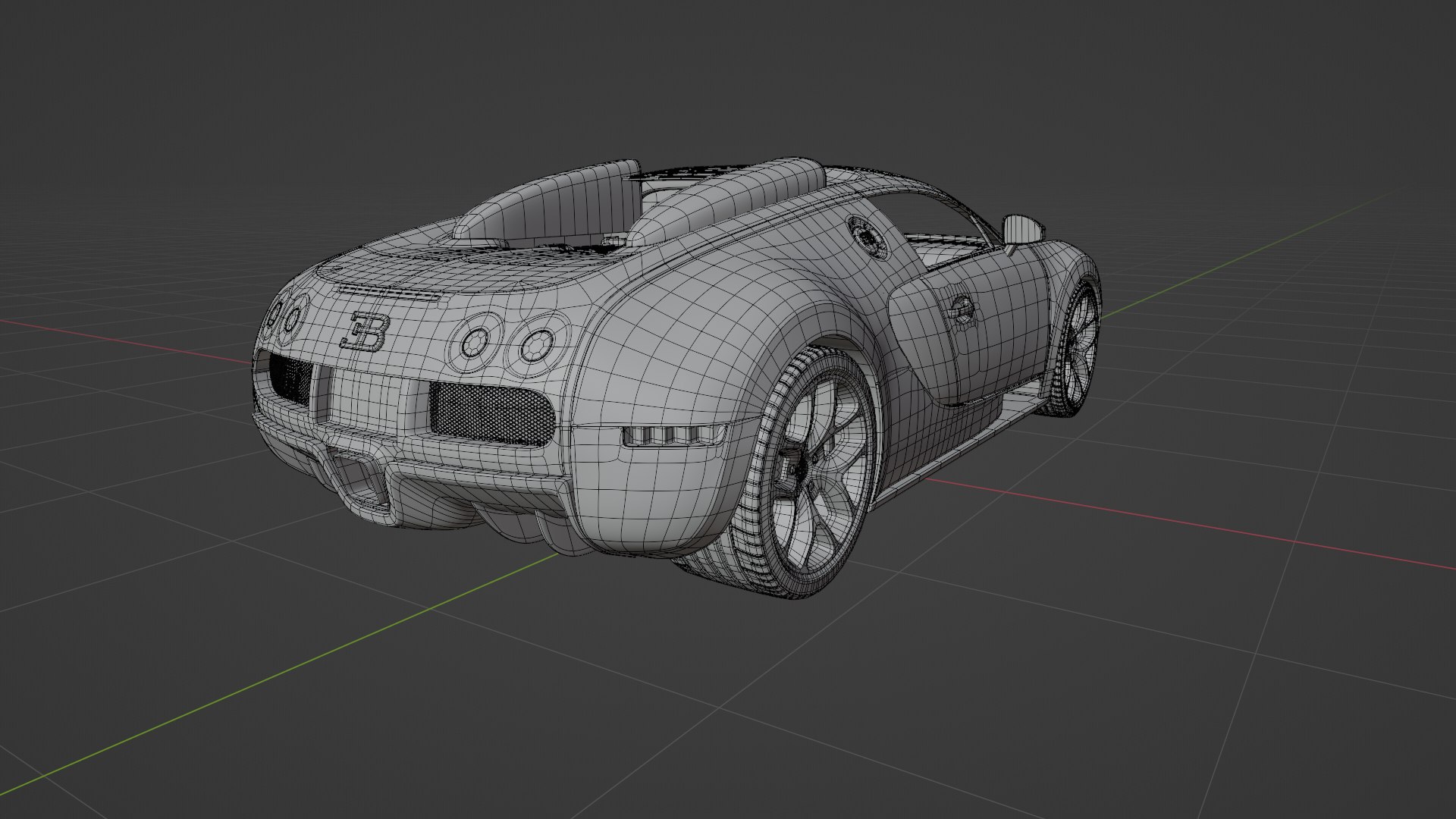This screenshot has width=1456, height=819.
Task: Select the inner right round taillight
Action: pyautogui.click(x=476, y=341)
